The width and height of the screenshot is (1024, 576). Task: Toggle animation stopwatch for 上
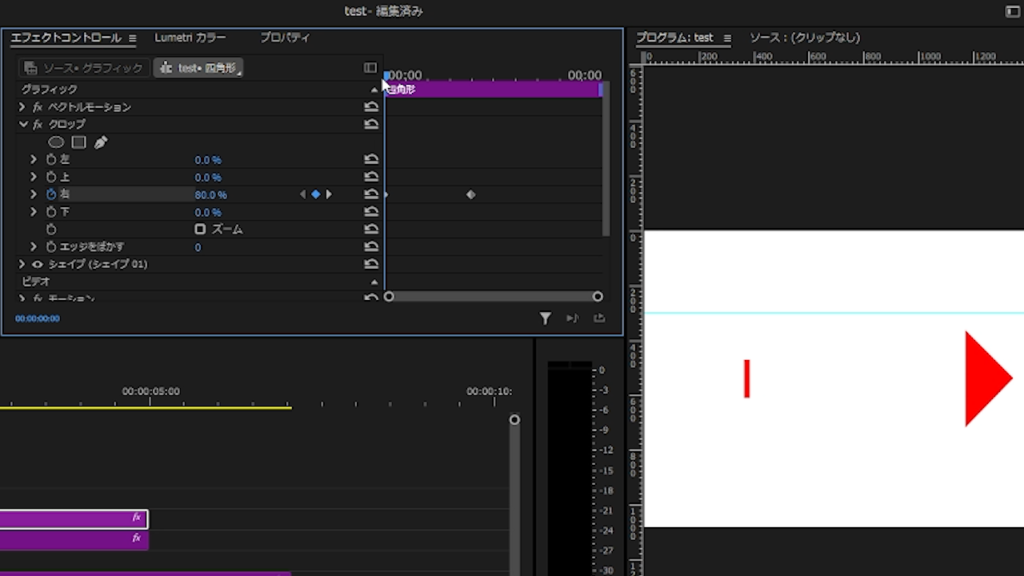coord(51,177)
